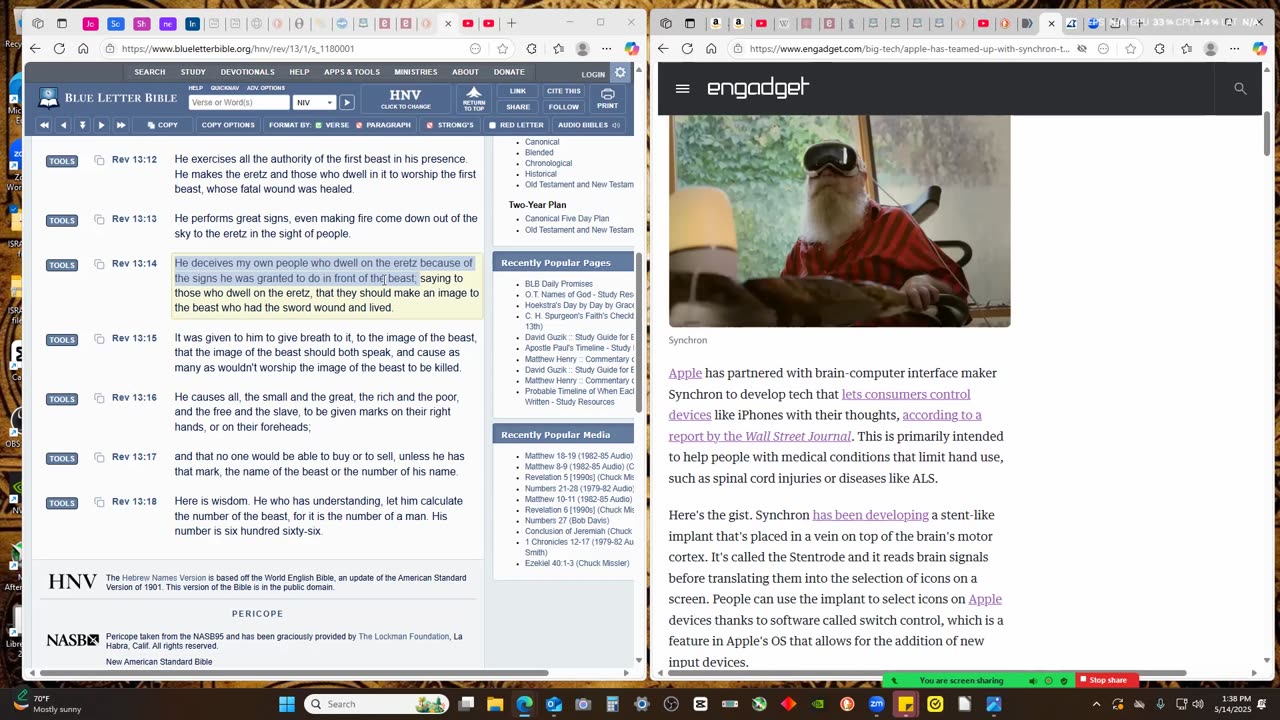Screen dimensions: 1280x720
Task: Toggle Audio Bibles speaker option
Action: click(x=588, y=125)
